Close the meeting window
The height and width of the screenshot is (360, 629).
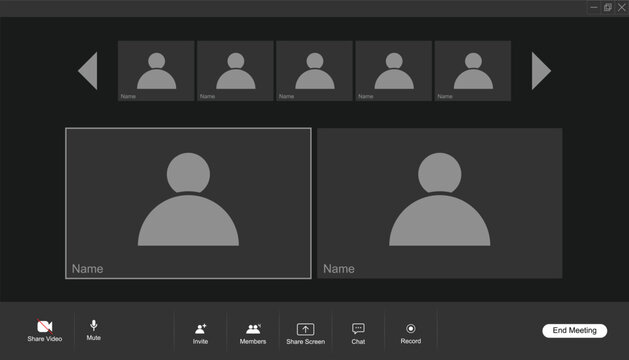622,8
